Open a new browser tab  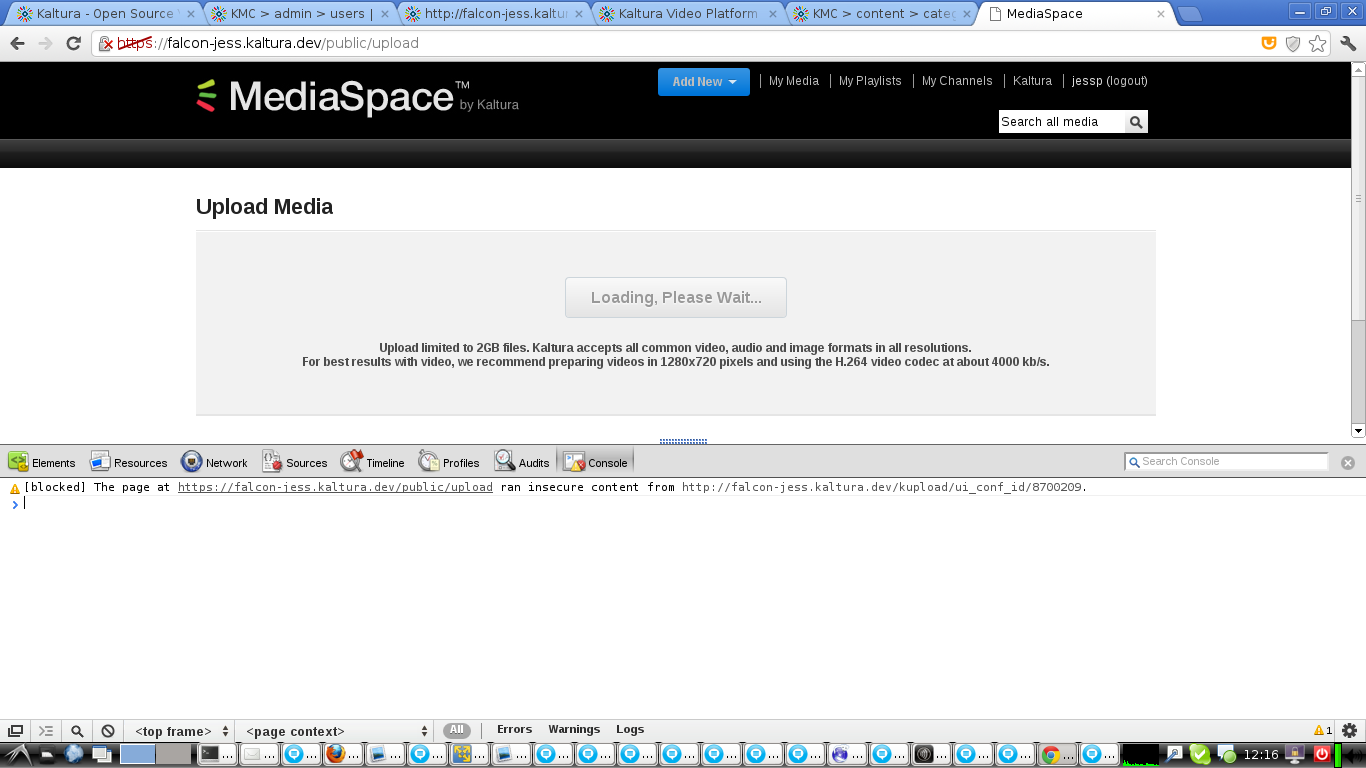click(x=1189, y=14)
